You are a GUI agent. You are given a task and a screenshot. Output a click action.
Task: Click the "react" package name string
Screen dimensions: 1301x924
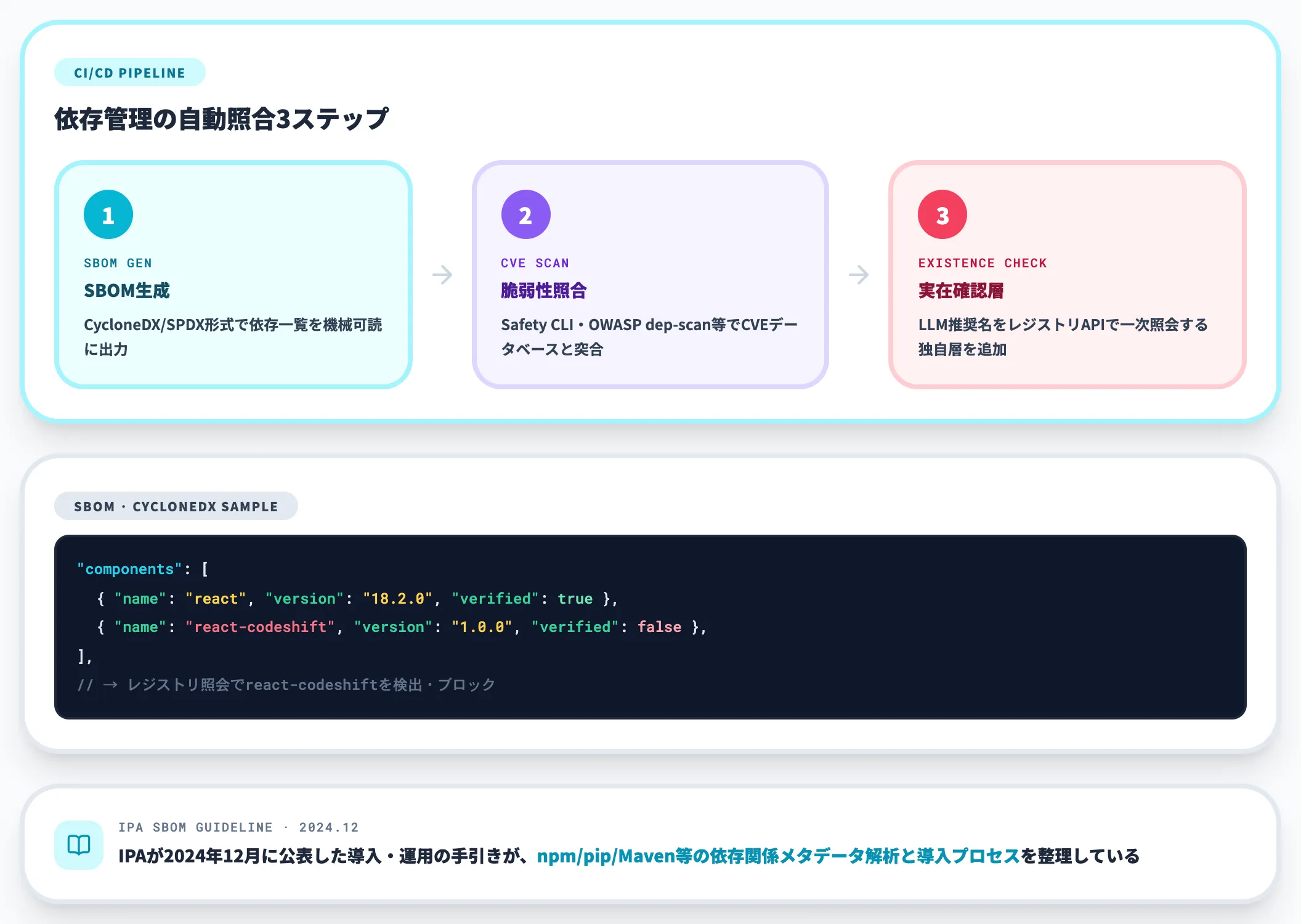[216, 599]
